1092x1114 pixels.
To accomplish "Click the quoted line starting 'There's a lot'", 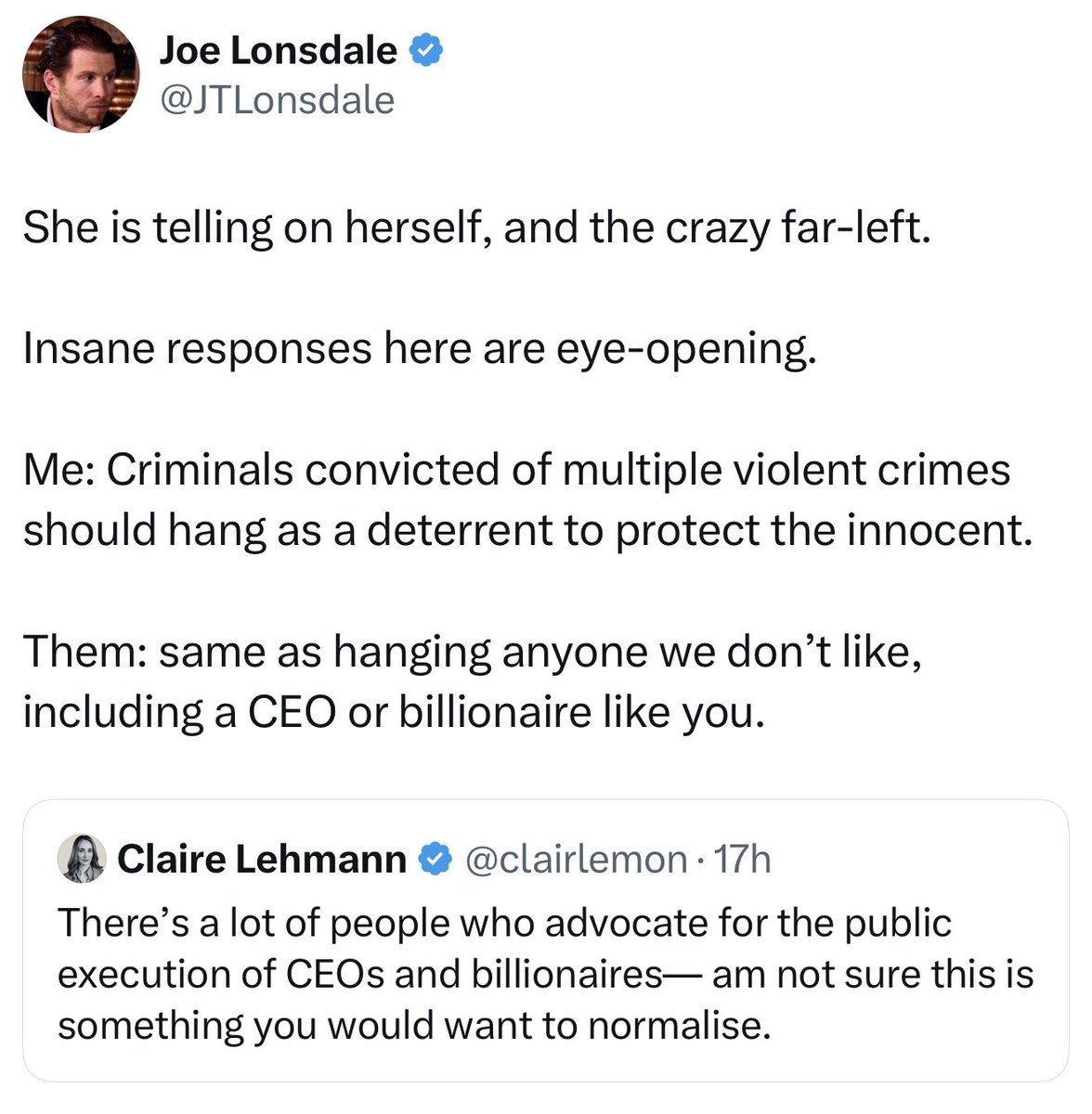I will [x=504, y=924].
